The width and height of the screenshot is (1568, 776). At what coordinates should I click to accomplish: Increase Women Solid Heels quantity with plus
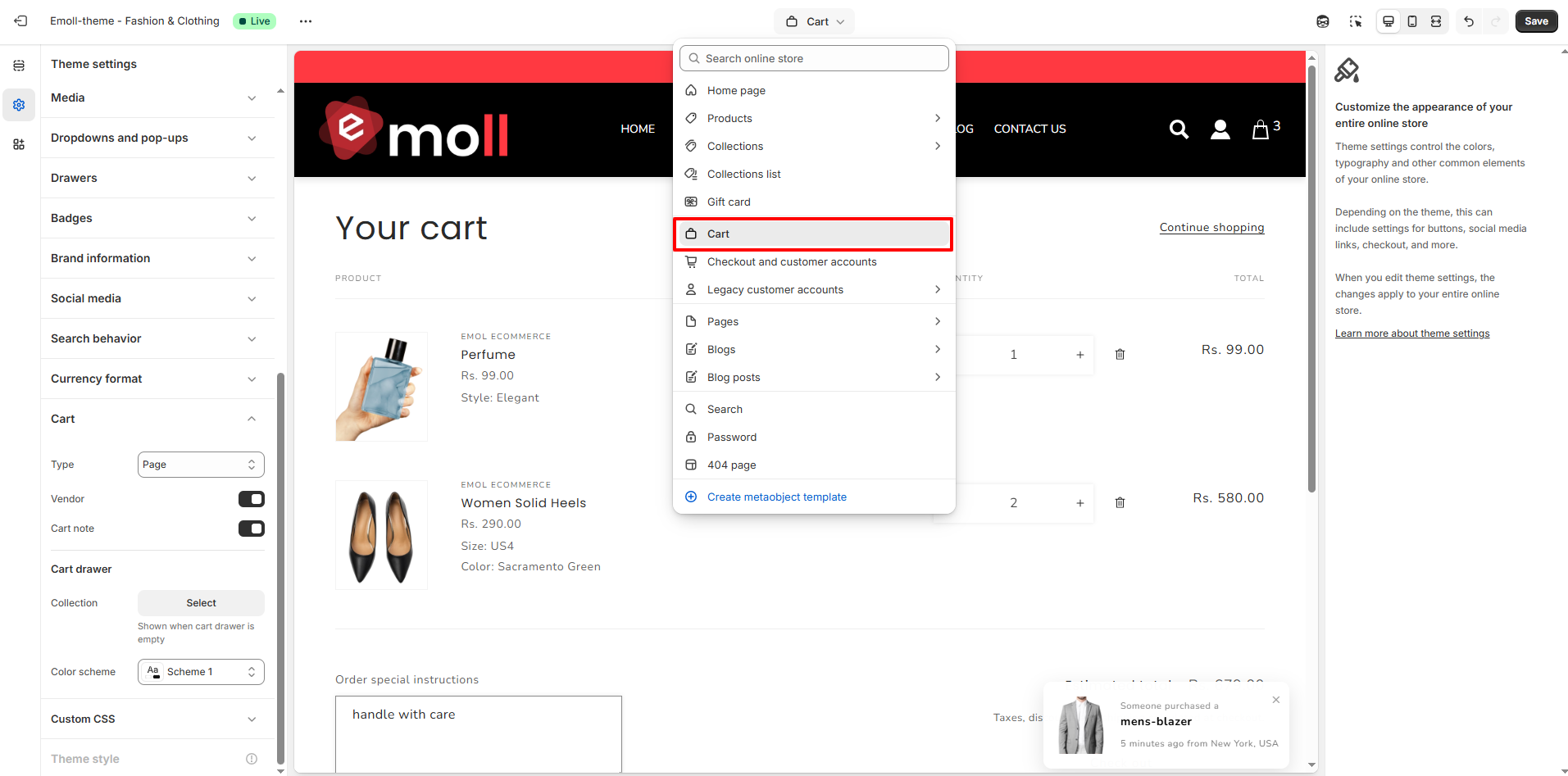click(1080, 502)
